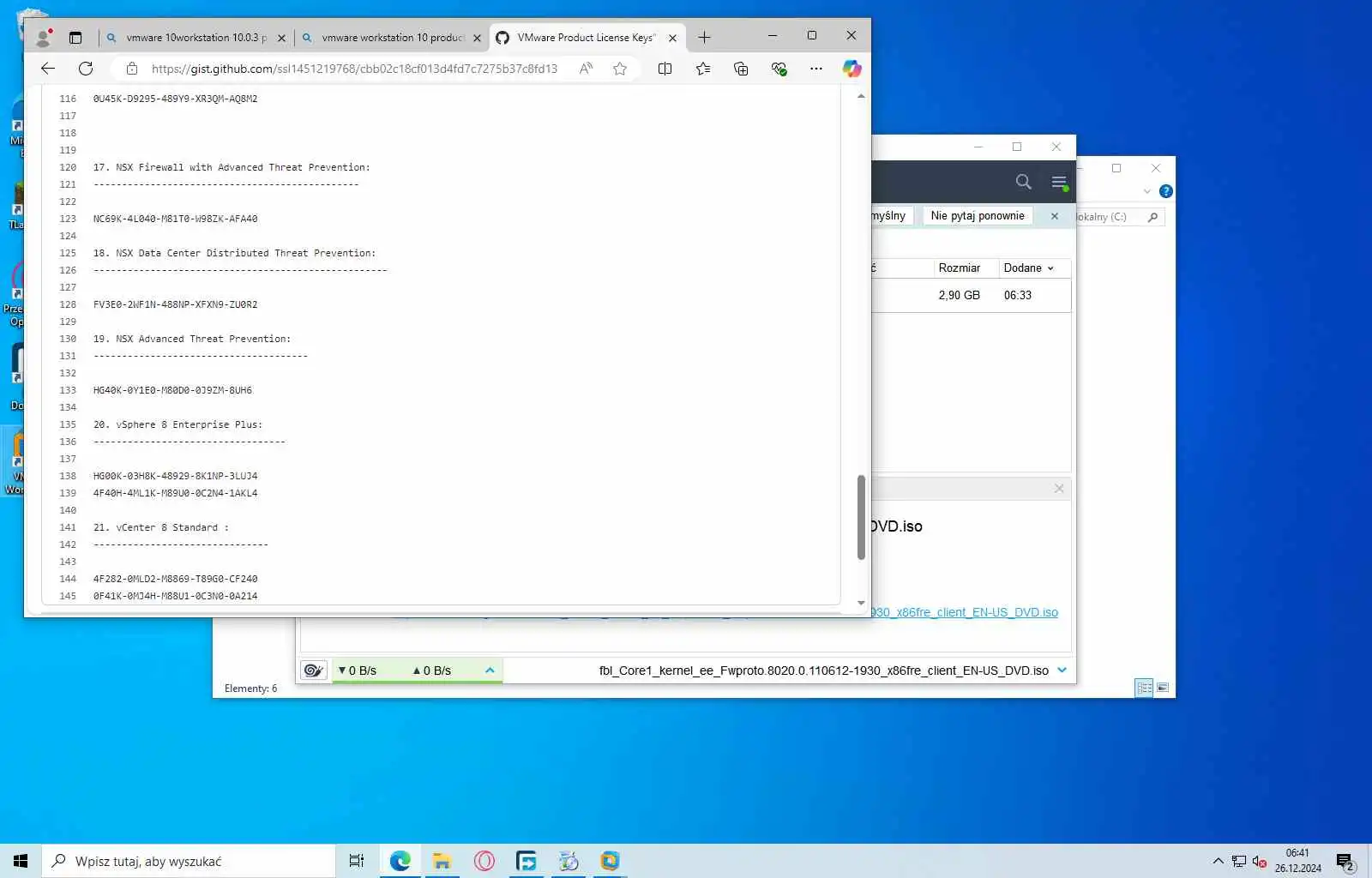Open Windows Start menu
1372x878 pixels.
(x=21, y=861)
